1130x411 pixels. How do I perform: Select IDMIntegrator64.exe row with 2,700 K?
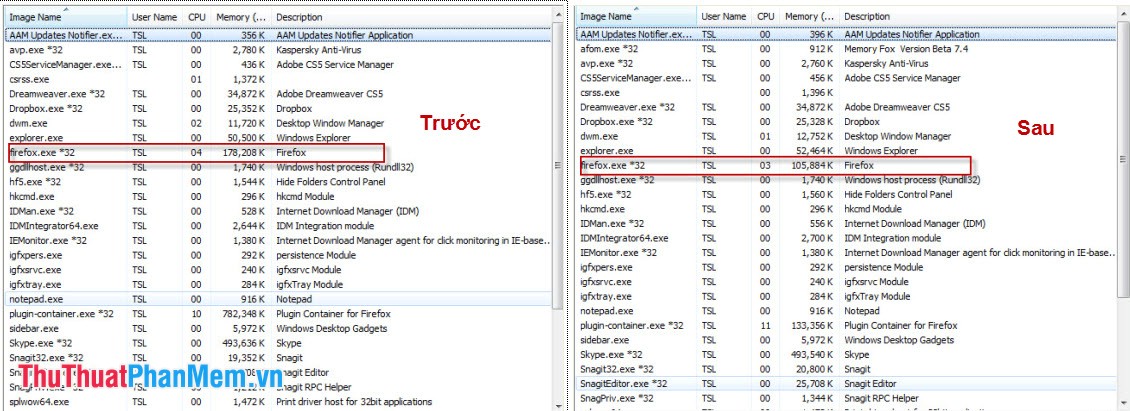(x=847, y=238)
